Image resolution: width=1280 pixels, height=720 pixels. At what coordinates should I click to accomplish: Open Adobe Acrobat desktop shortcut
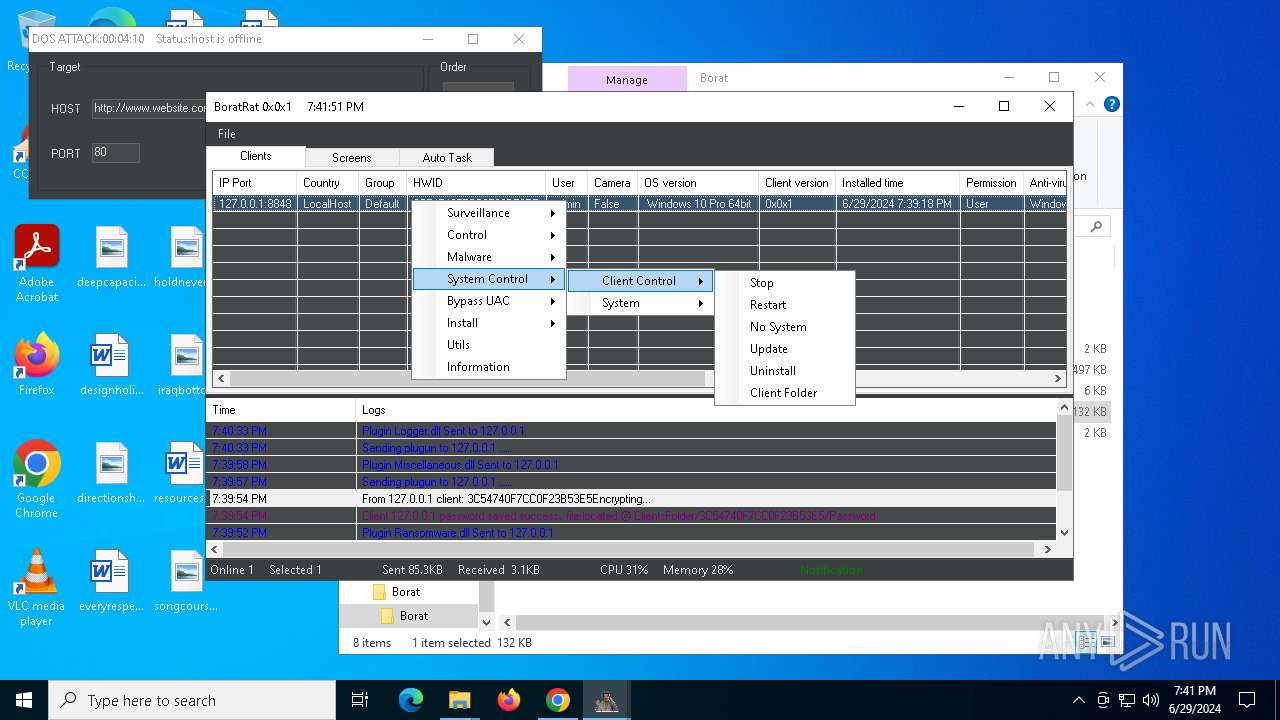pos(37,263)
